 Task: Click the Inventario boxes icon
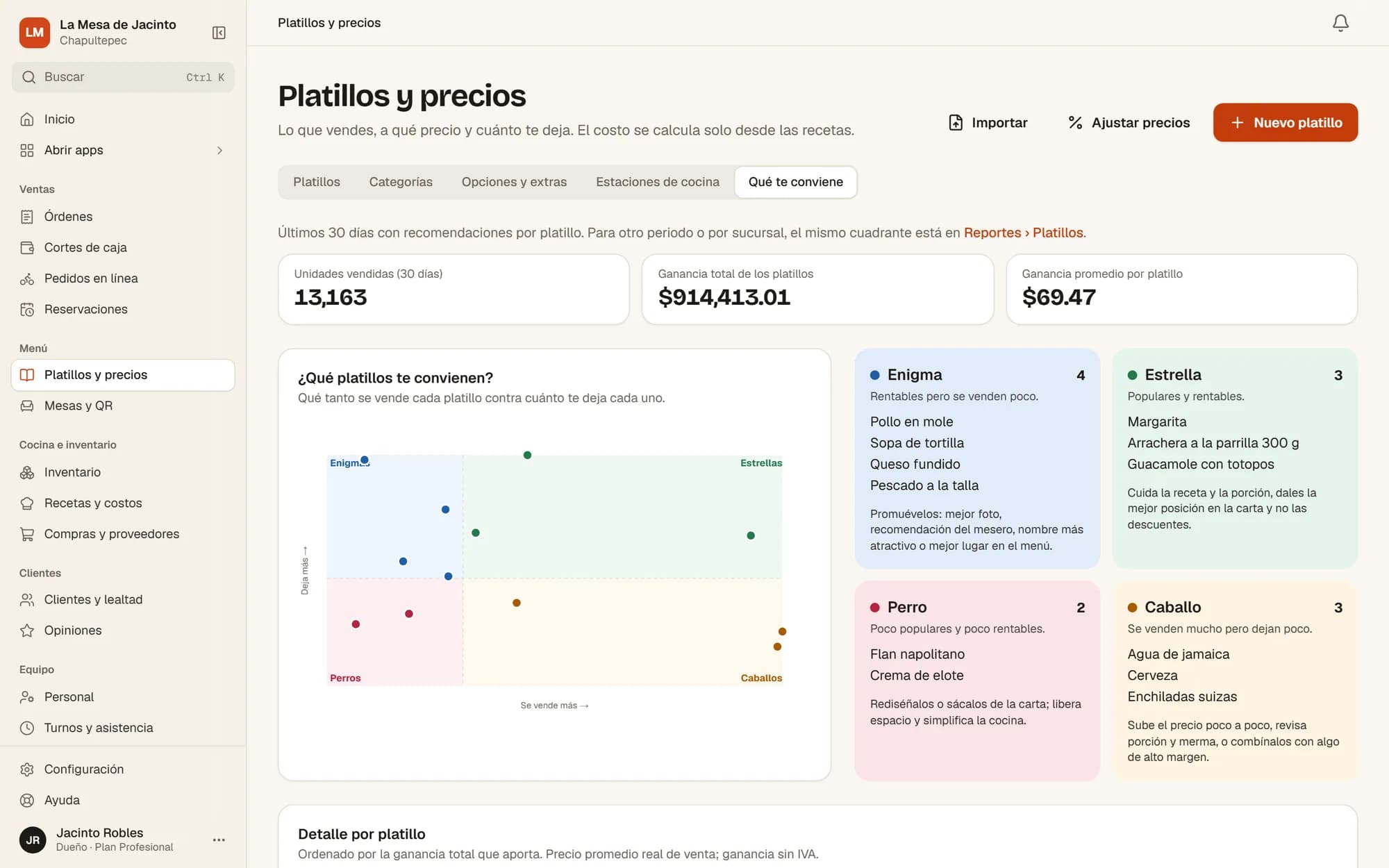(27, 472)
